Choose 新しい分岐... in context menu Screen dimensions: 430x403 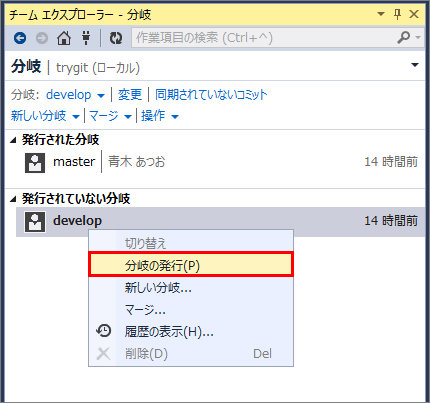(x=191, y=287)
